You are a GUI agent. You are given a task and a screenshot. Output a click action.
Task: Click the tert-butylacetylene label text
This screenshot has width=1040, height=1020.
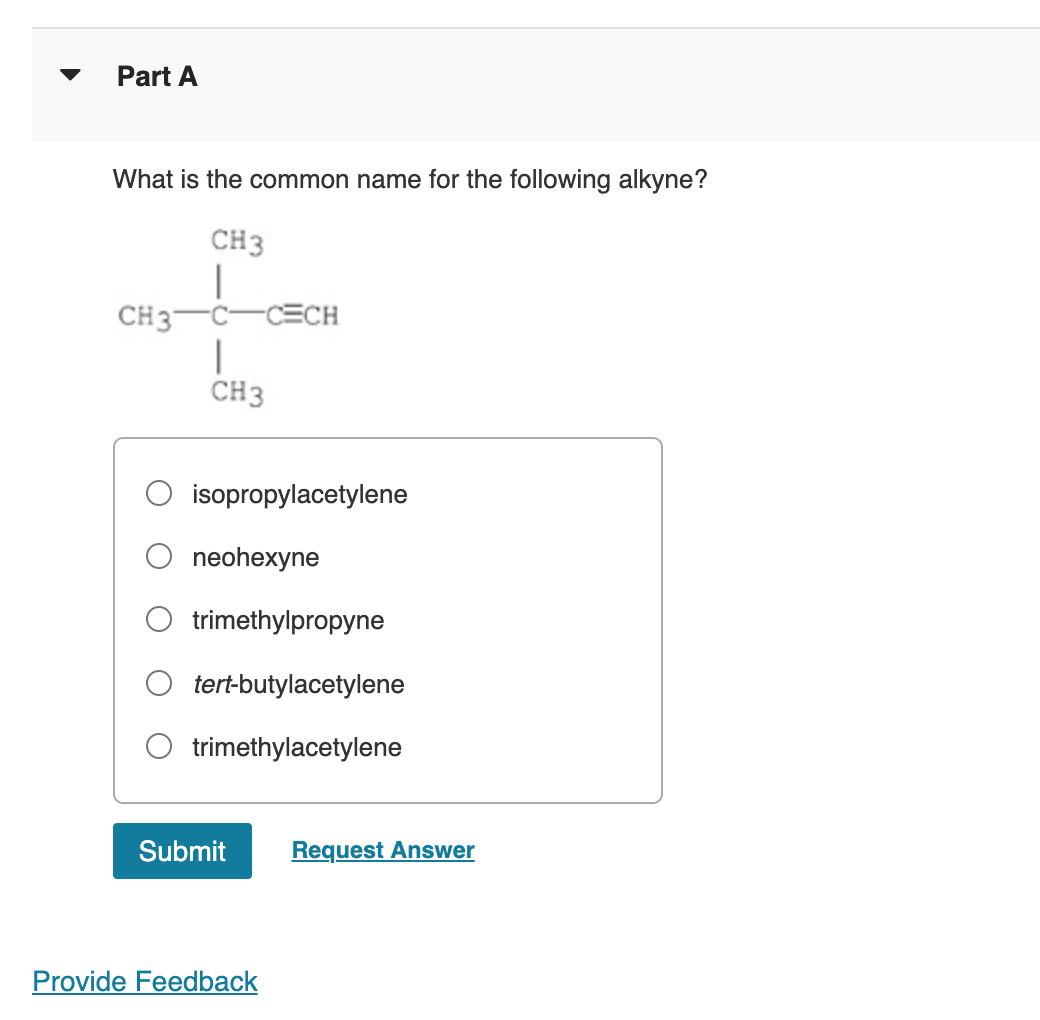click(x=298, y=683)
